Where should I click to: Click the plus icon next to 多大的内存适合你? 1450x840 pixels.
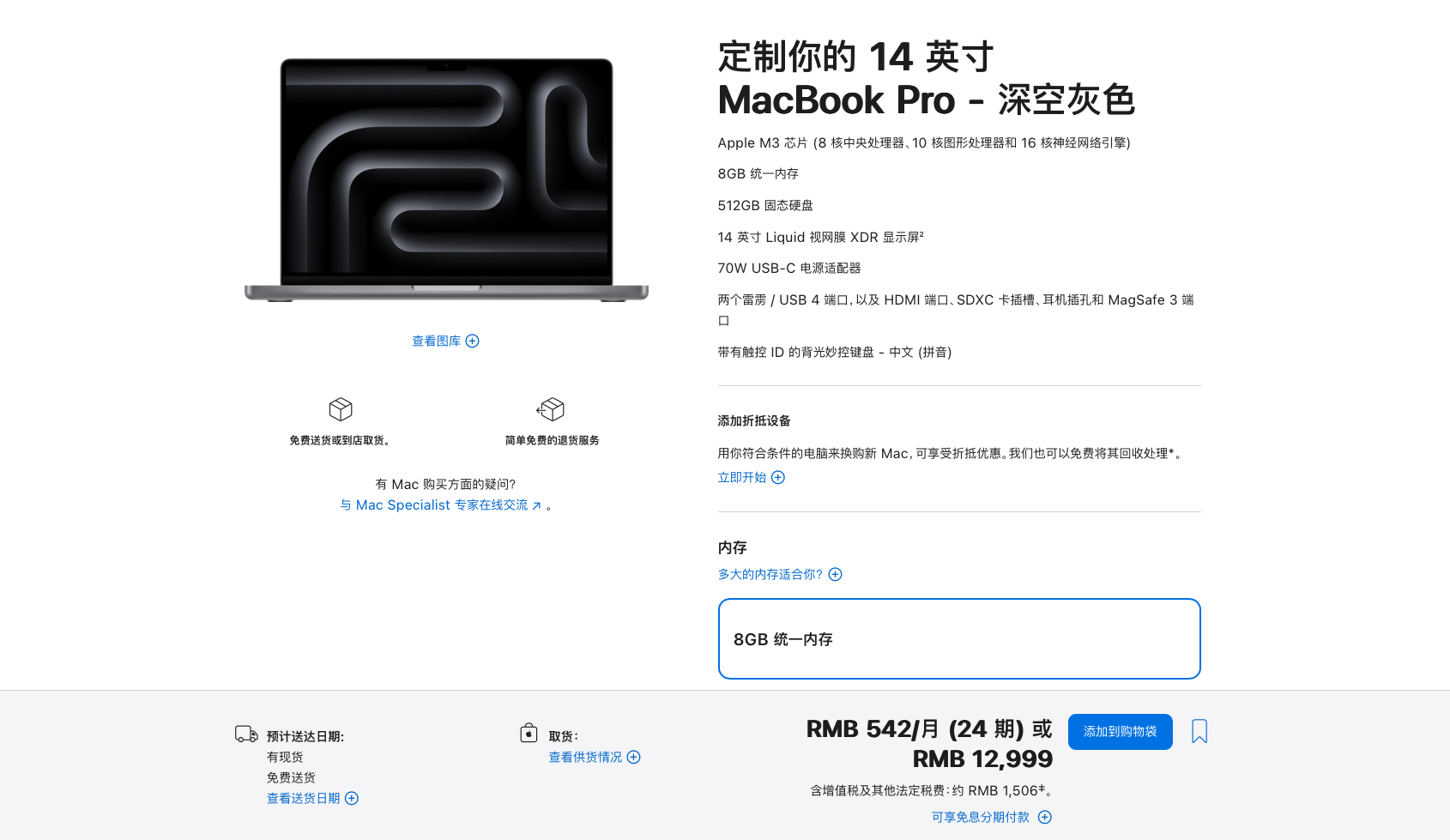pos(835,574)
